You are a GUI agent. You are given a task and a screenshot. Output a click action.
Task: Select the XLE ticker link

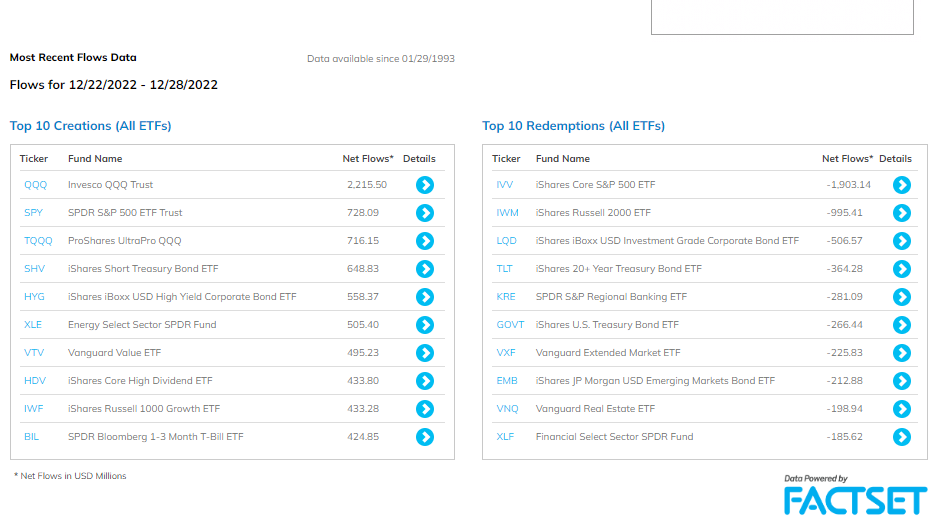[33, 325]
